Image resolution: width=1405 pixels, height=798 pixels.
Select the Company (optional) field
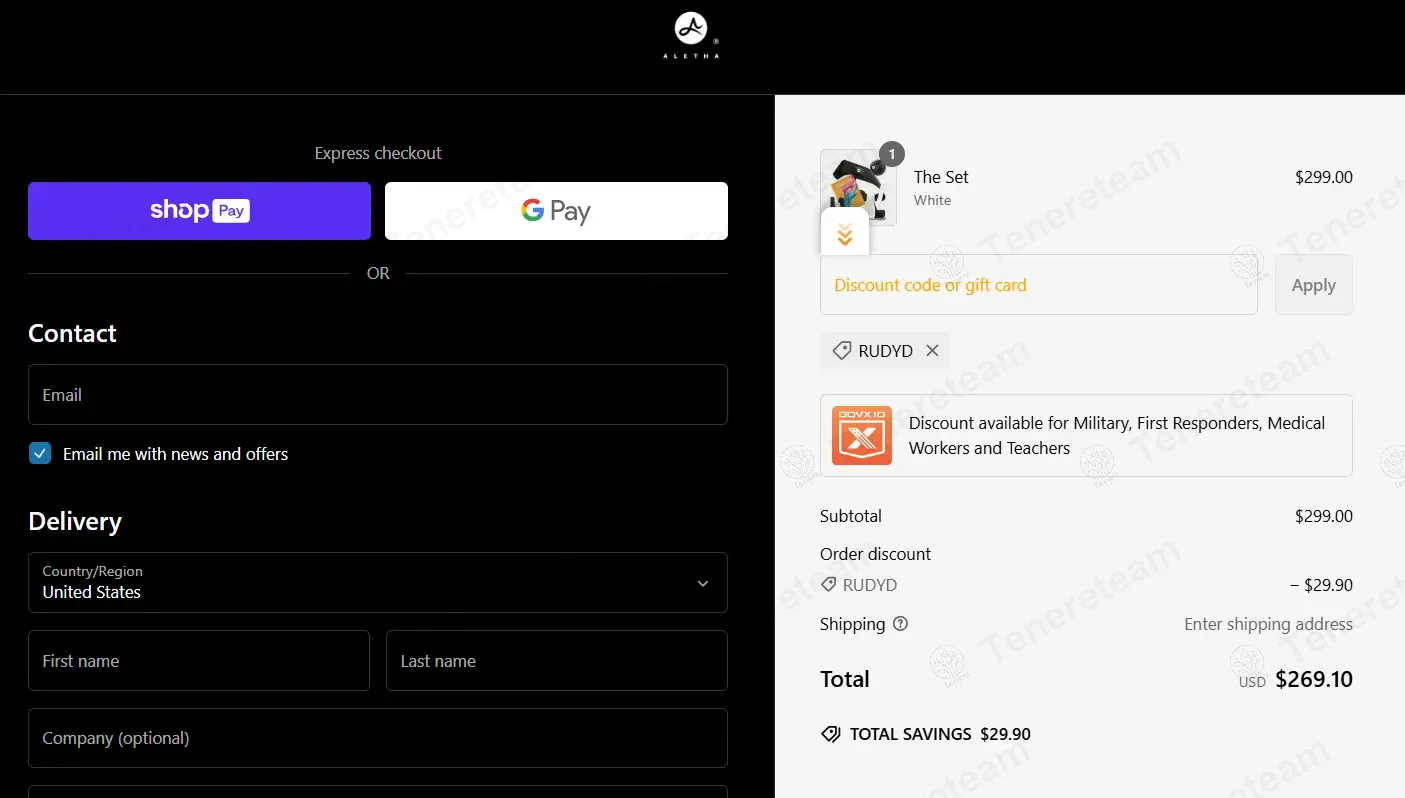tap(377, 738)
